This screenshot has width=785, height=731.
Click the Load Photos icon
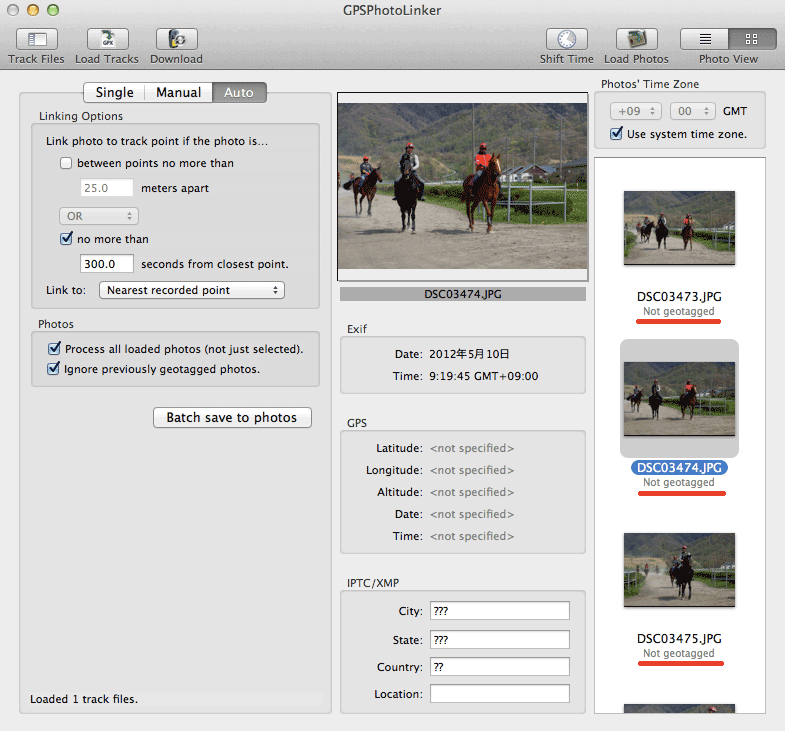637,39
